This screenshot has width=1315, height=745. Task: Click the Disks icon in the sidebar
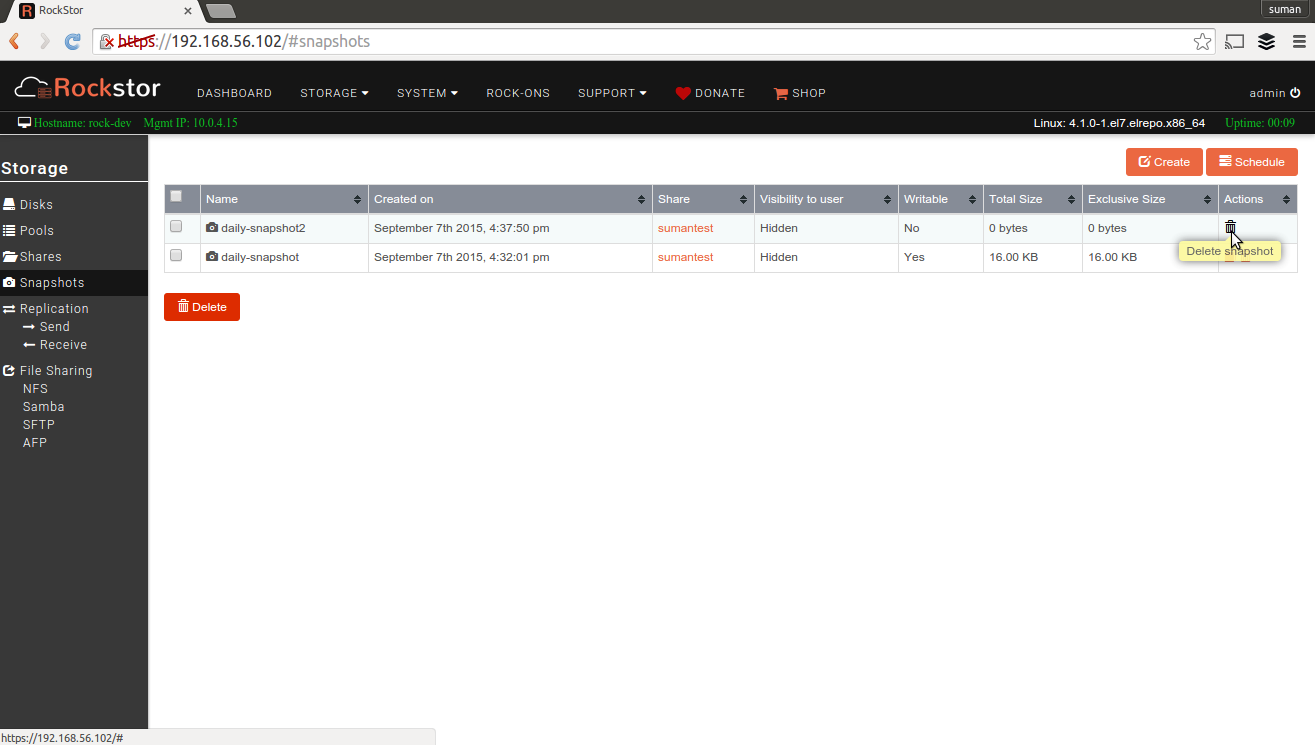click(9, 204)
